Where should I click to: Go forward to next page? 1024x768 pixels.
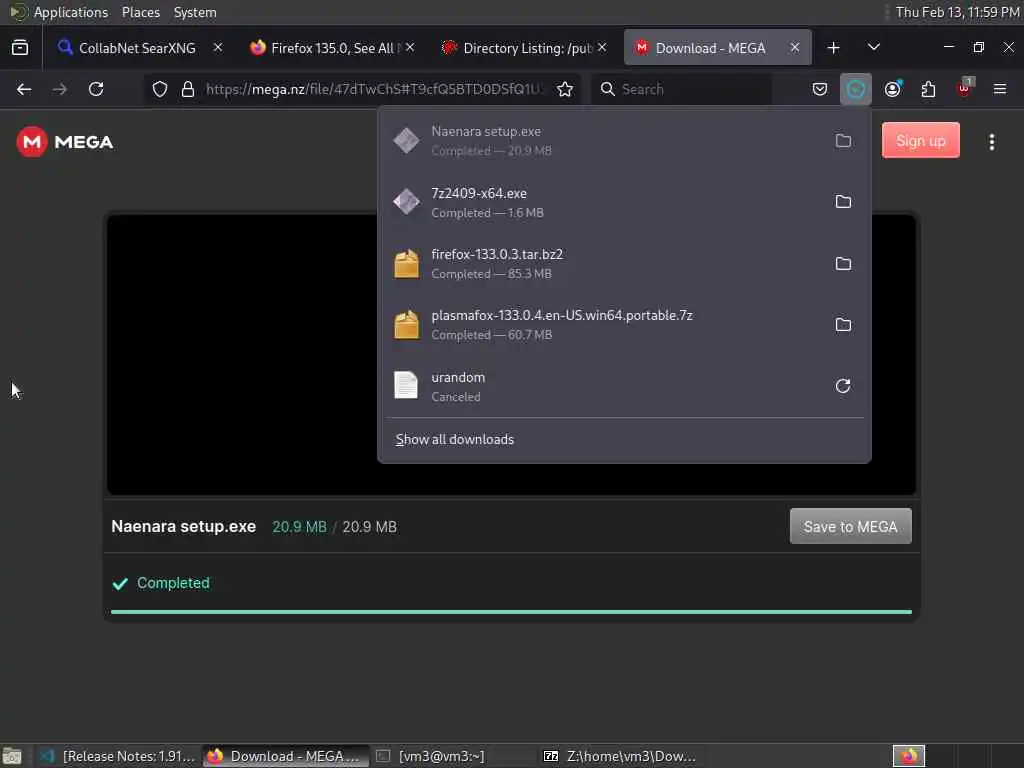pos(59,89)
